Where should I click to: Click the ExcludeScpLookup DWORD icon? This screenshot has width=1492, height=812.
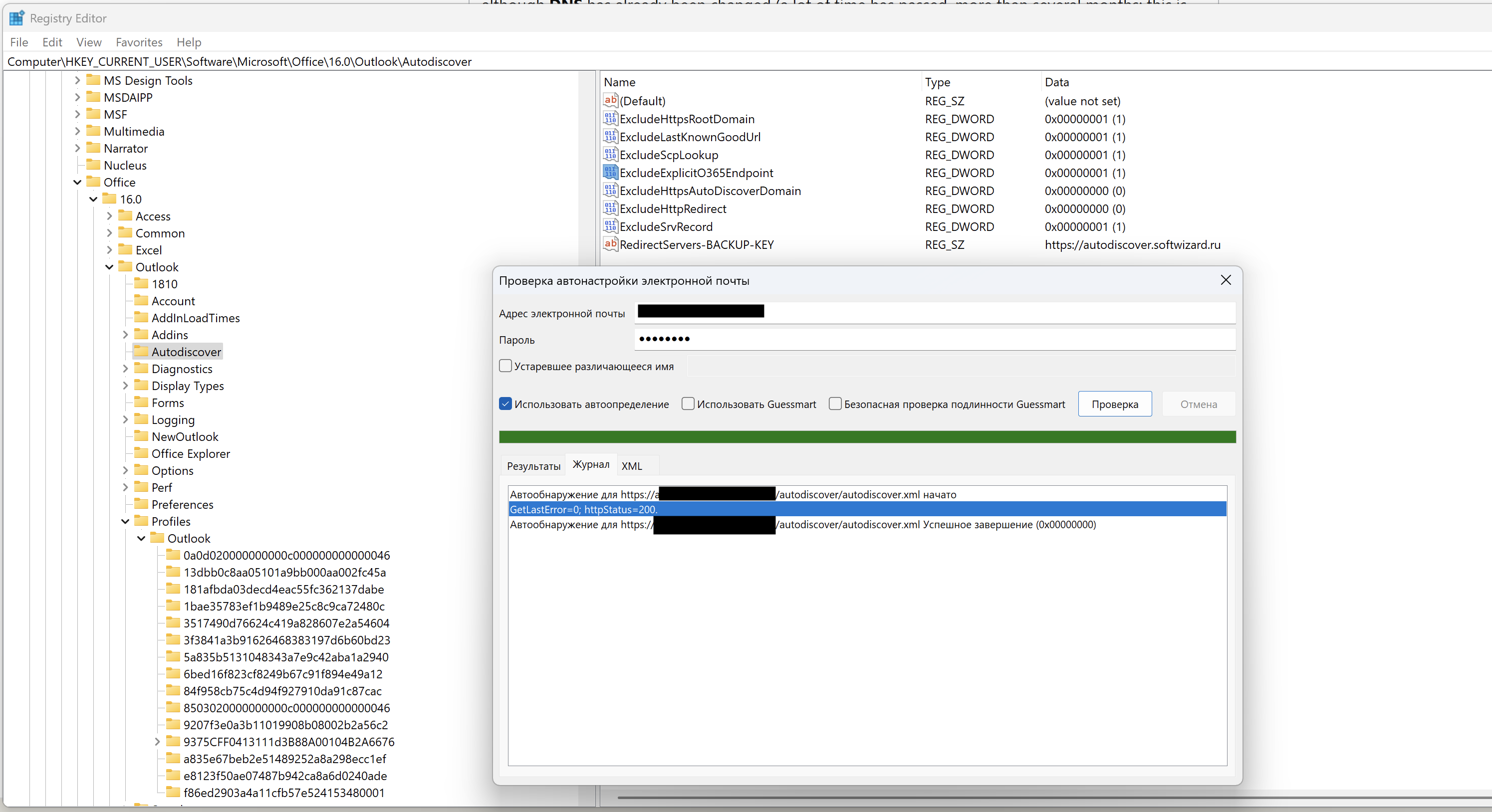610,155
